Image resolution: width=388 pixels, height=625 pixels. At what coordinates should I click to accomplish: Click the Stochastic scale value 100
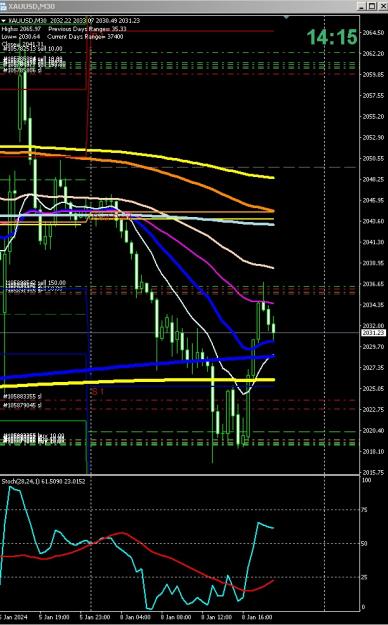point(366,480)
